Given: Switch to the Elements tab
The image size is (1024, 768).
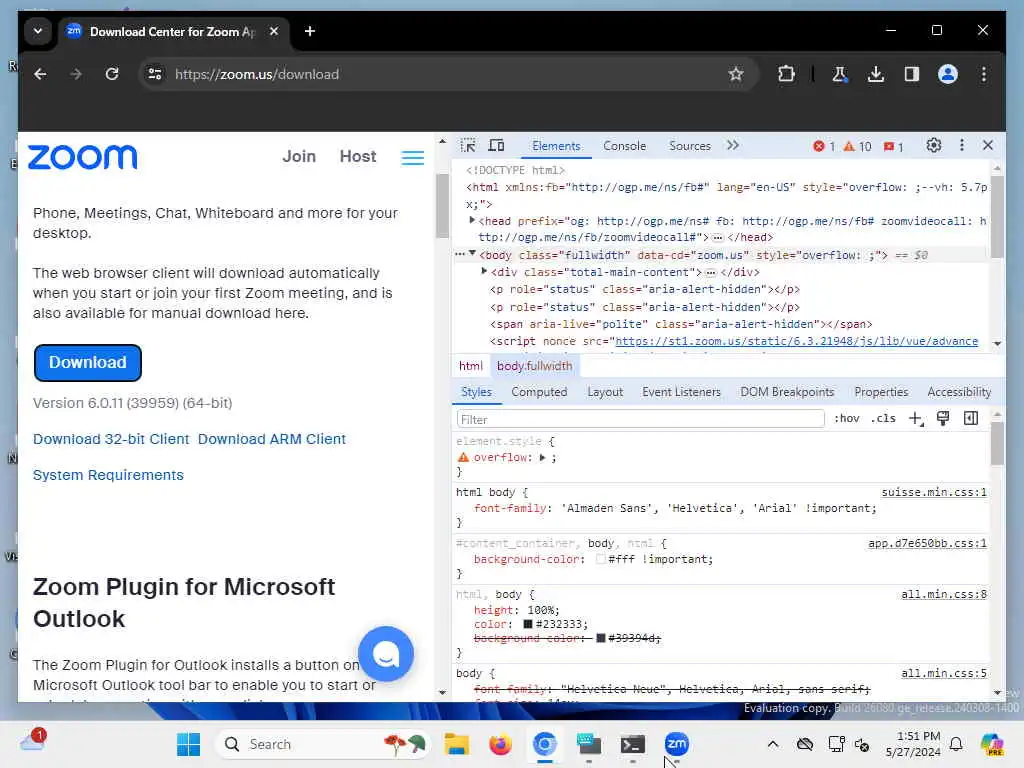Looking at the screenshot, I should click(556, 146).
